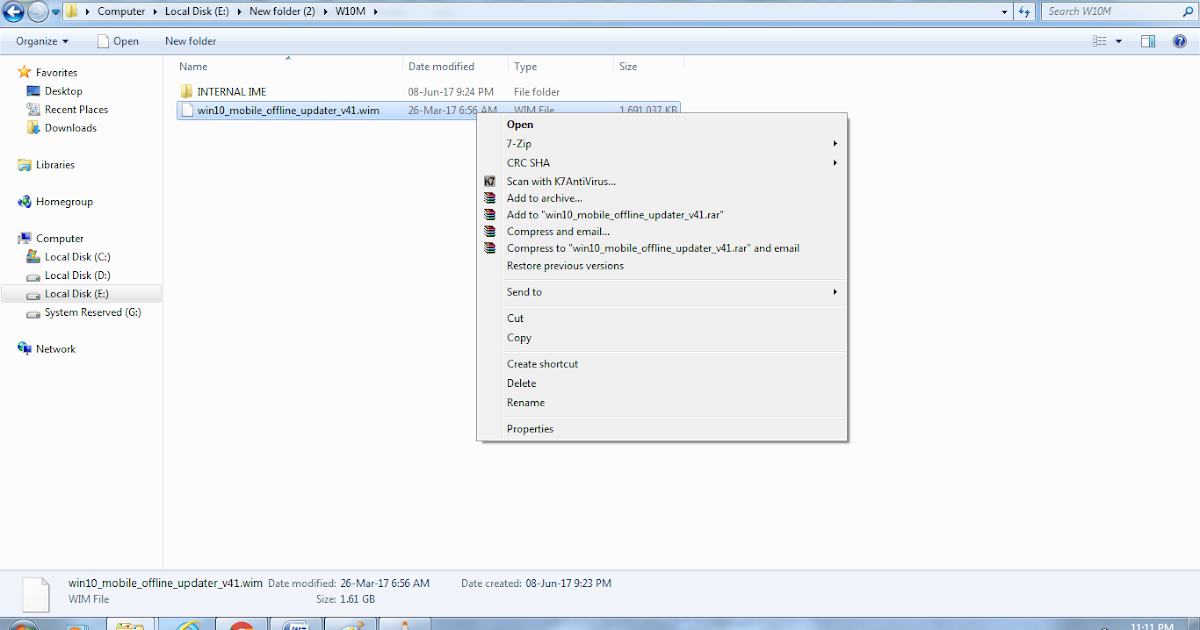
Task: Expand the CRC SHA submenu
Action: (661, 163)
